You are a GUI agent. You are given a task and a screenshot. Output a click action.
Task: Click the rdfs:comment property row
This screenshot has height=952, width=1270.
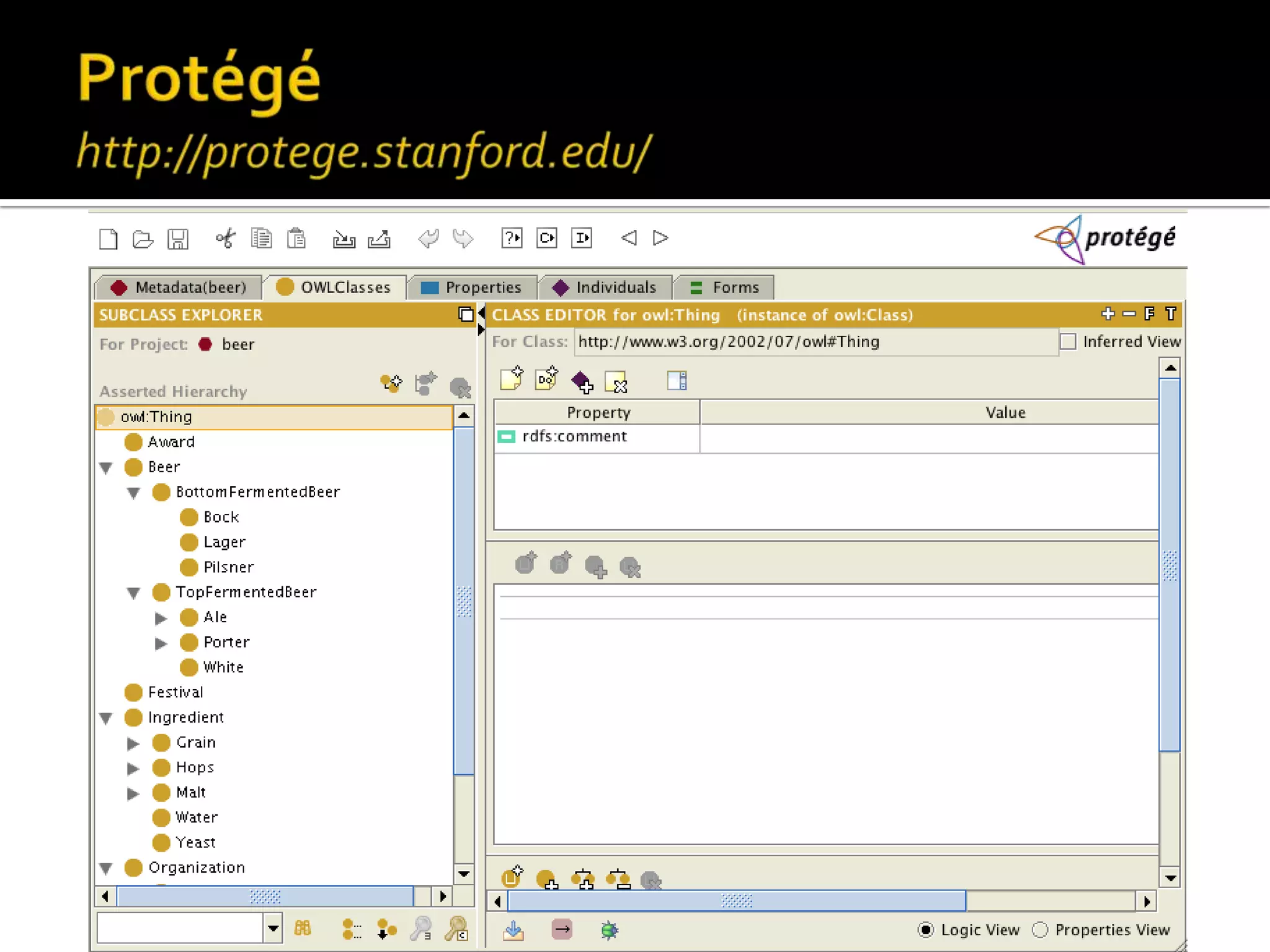[826, 437]
